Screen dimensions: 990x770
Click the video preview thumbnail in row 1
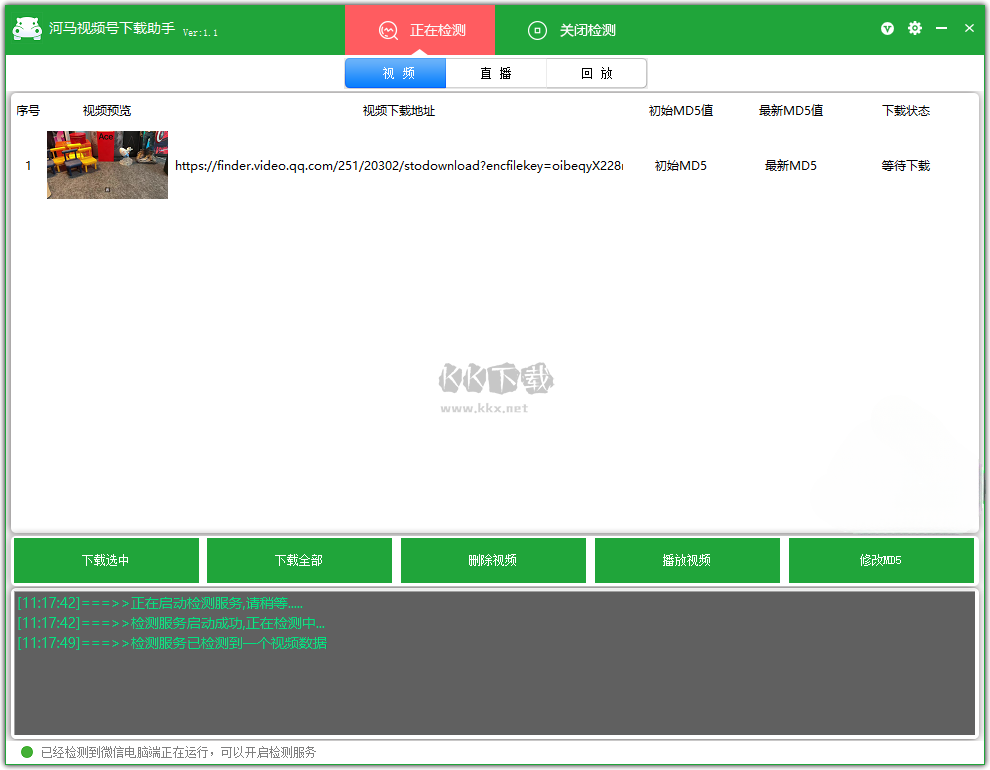click(107, 165)
